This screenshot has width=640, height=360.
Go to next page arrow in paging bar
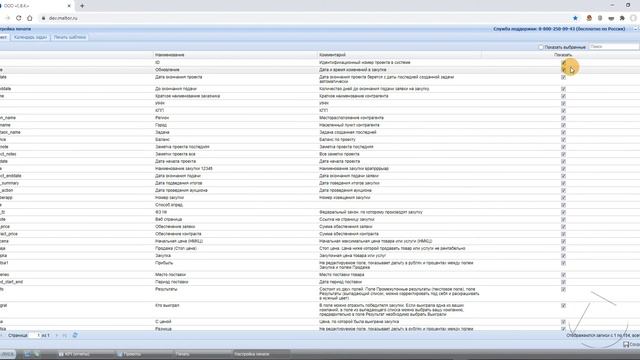click(x=57, y=335)
